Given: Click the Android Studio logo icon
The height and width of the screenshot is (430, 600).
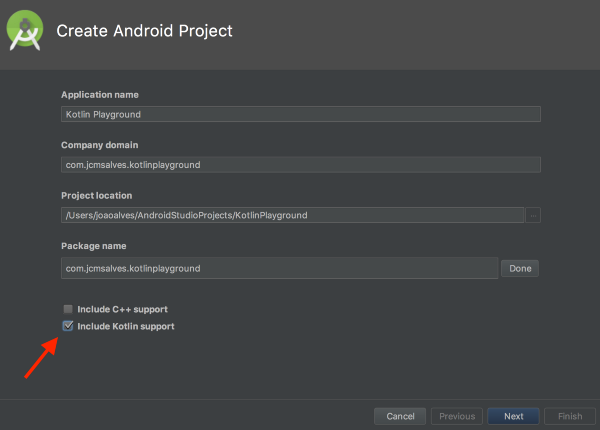Looking at the screenshot, I should [25, 30].
